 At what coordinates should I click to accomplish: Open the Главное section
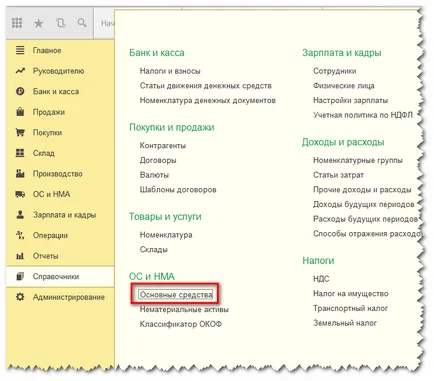[x=47, y=50]
